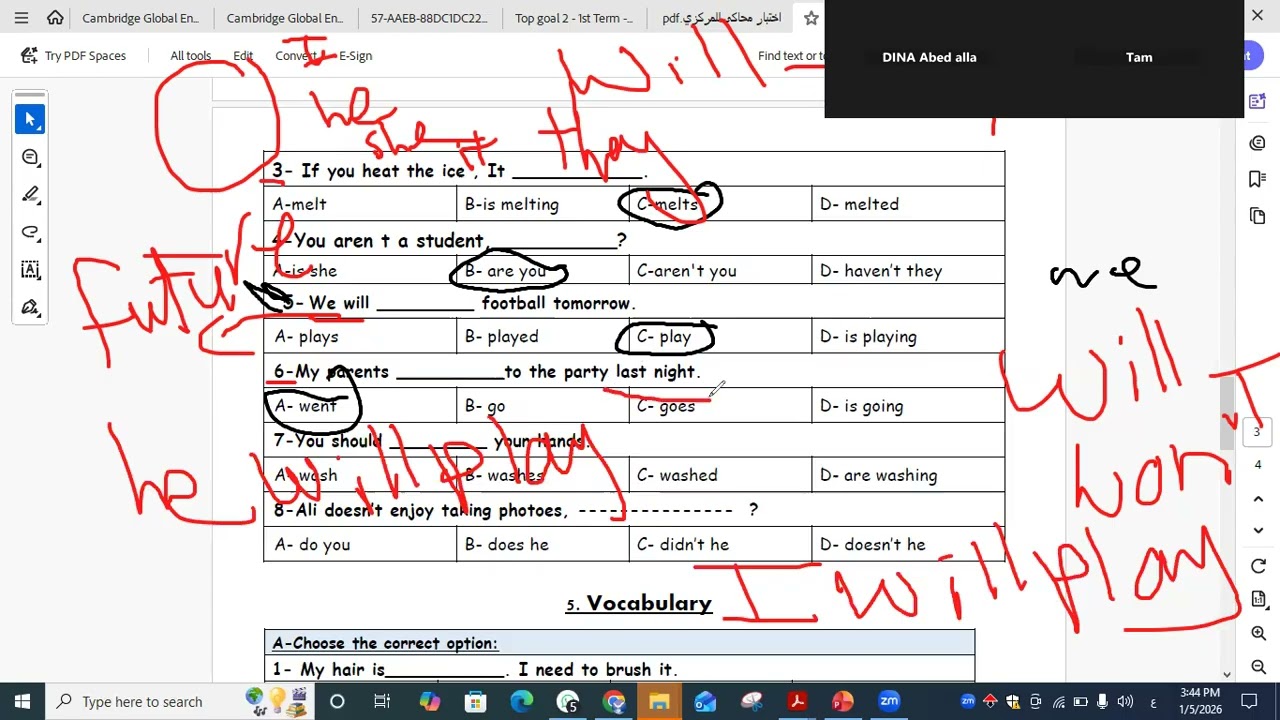This screenshot has height=720, width=1280.
Task: Open the Edit menu
Action: [x=243, y=56]
